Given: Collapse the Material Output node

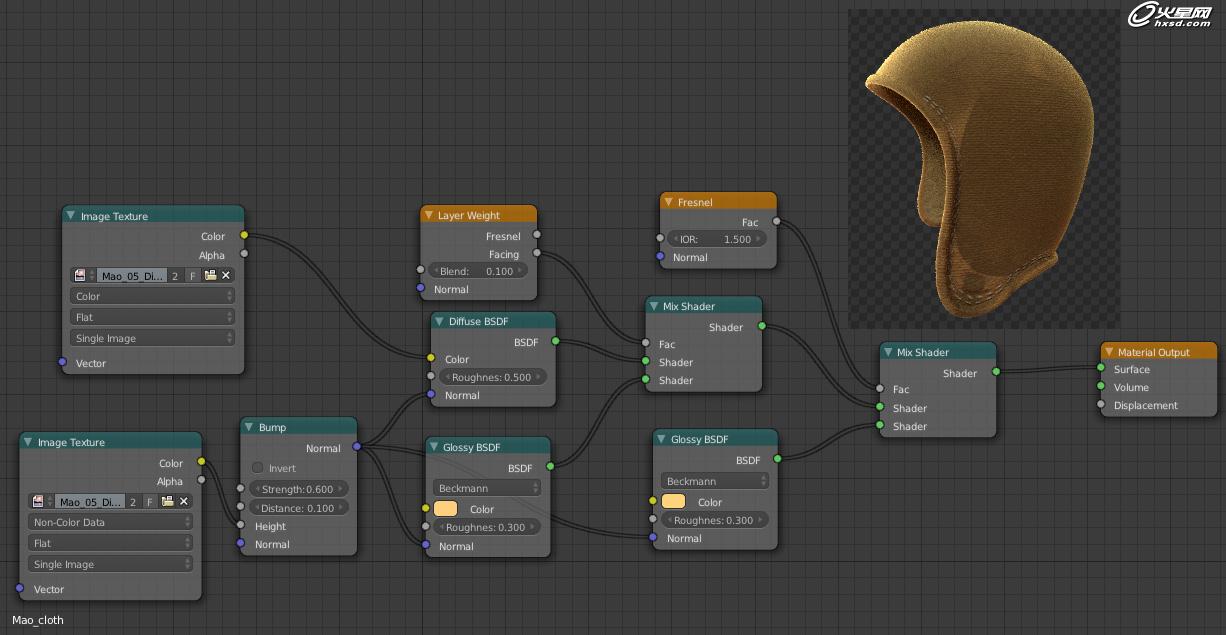Looking at the screenshot, I should [1109, 352].
